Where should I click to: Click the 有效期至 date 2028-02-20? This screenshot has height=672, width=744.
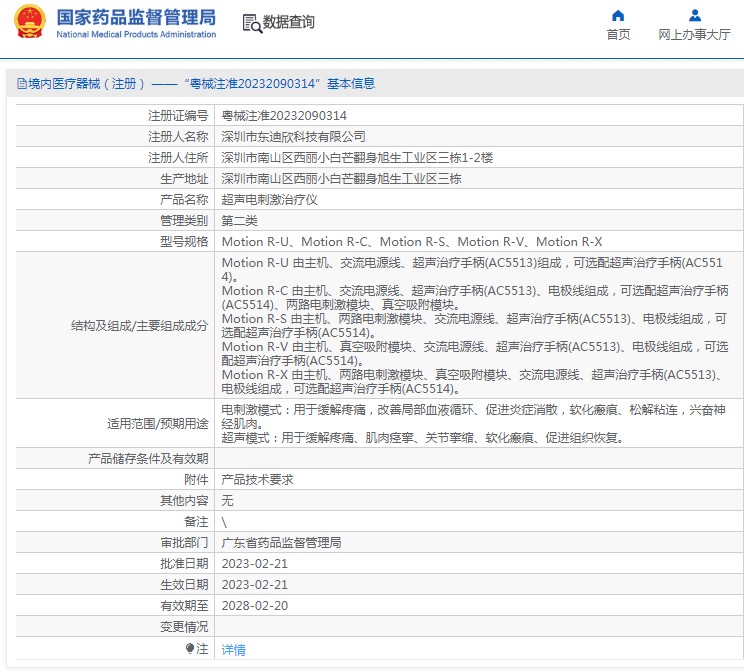pyautogui.click(x=254, y=605)
